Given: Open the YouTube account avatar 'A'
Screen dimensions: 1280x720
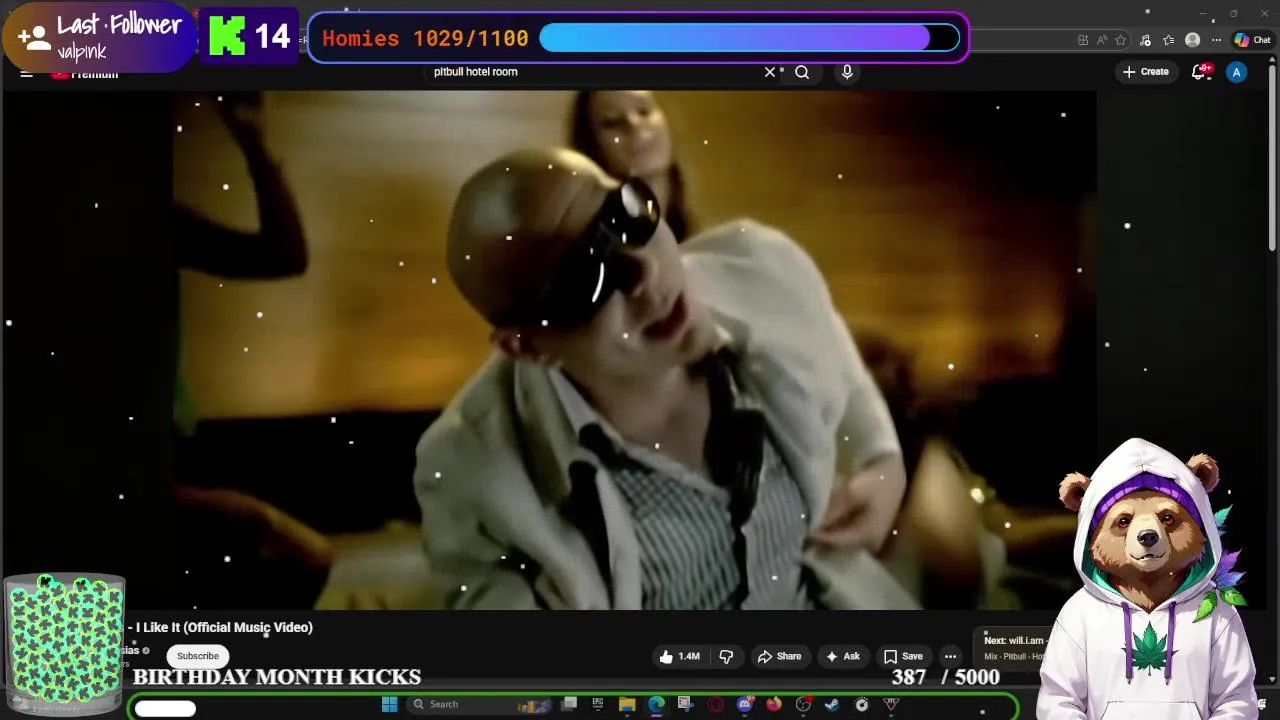Looking at the screenshot, I should point(1237,72).
